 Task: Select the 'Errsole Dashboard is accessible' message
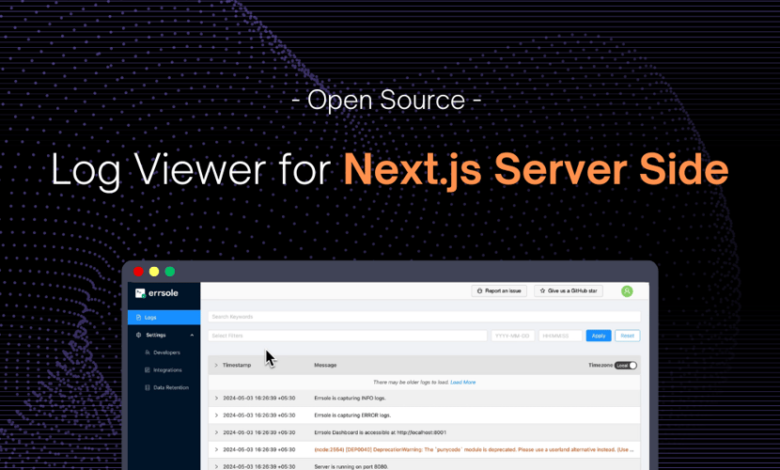pos(380,433)
